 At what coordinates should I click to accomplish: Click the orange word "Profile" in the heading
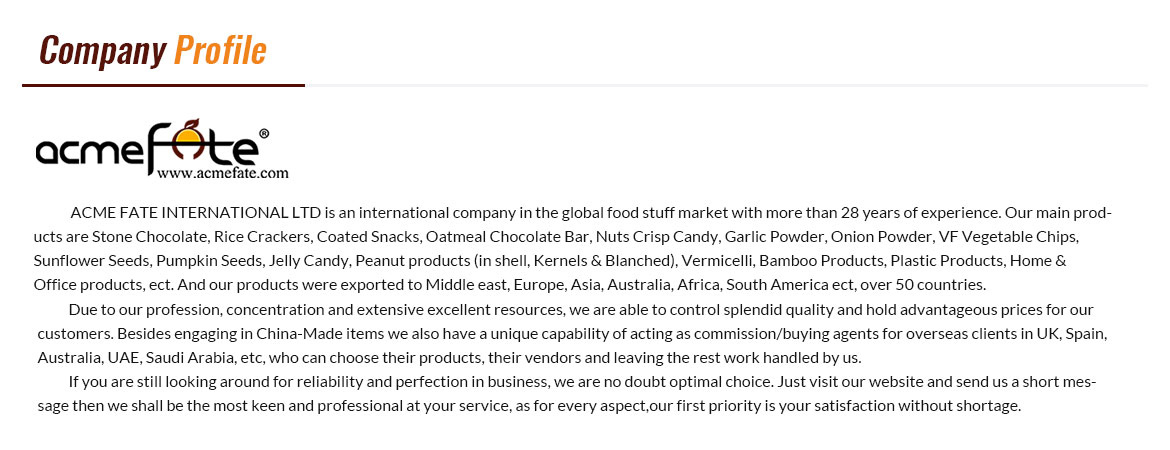coord(220,49)
